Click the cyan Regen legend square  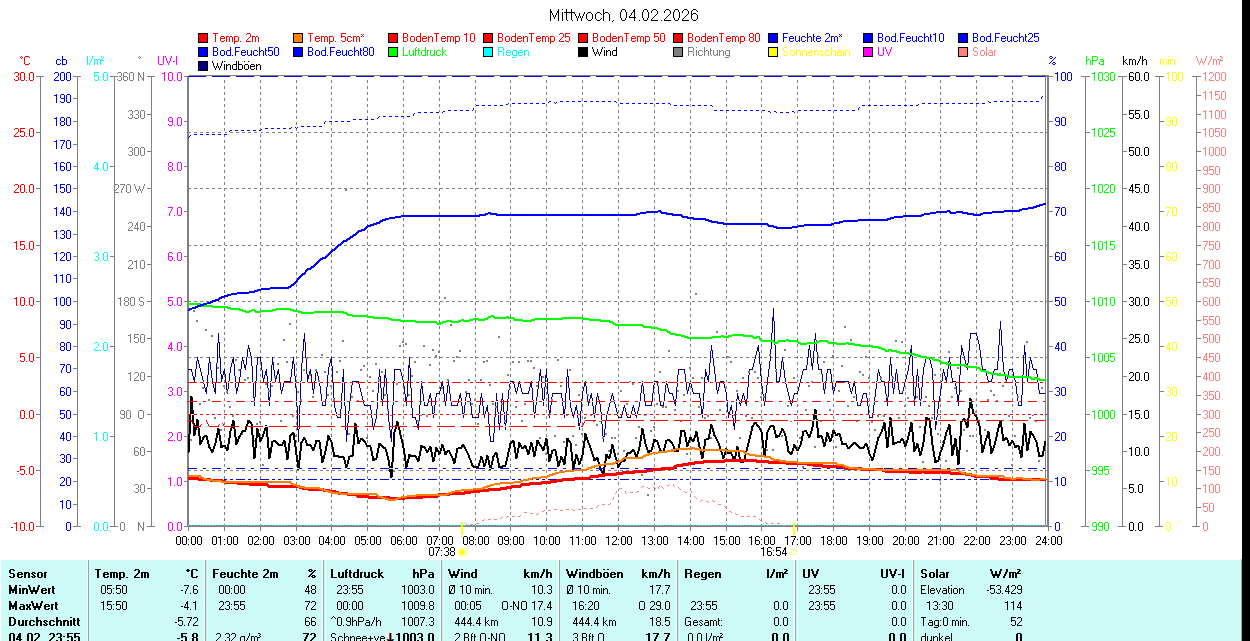click(489, 52)
